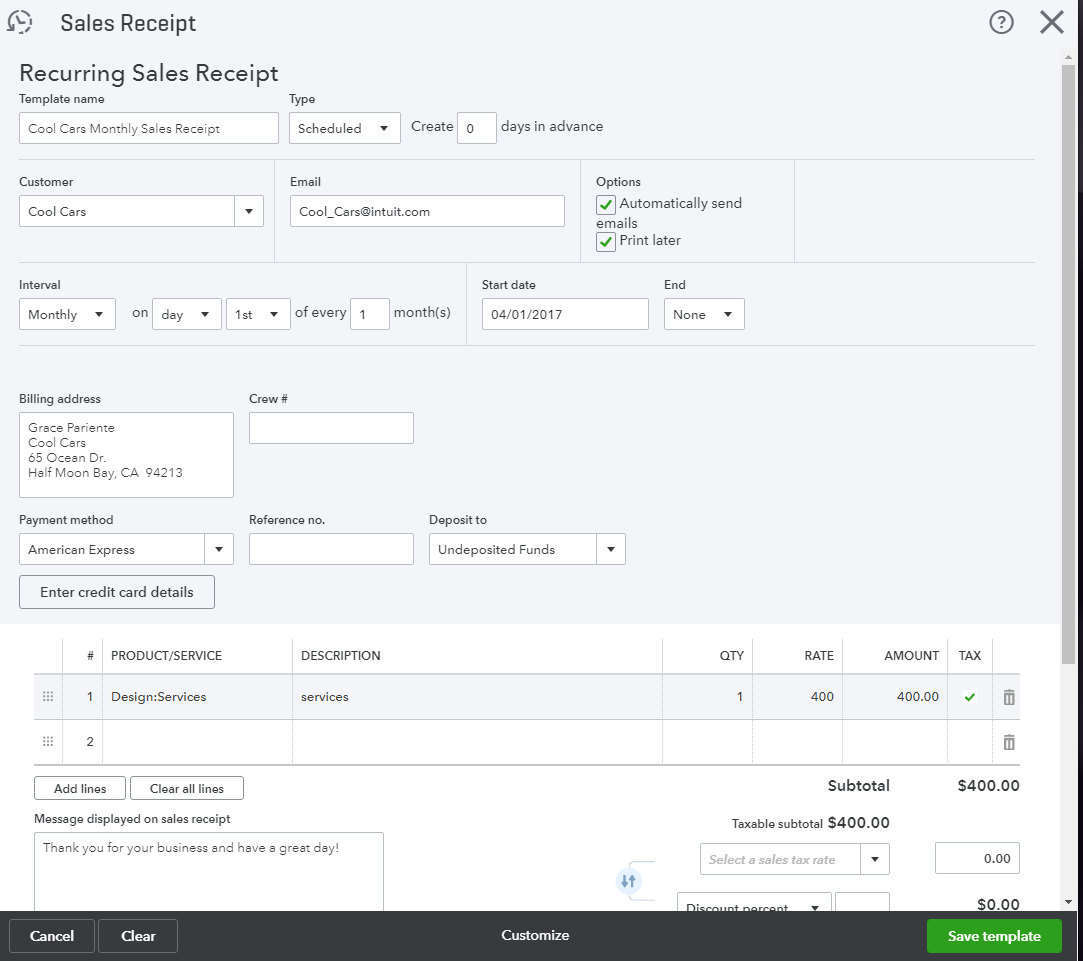The width and height of the screenshot is (1083, 961).
Task: Click the empty product cell on line 2
Action: 197,742
